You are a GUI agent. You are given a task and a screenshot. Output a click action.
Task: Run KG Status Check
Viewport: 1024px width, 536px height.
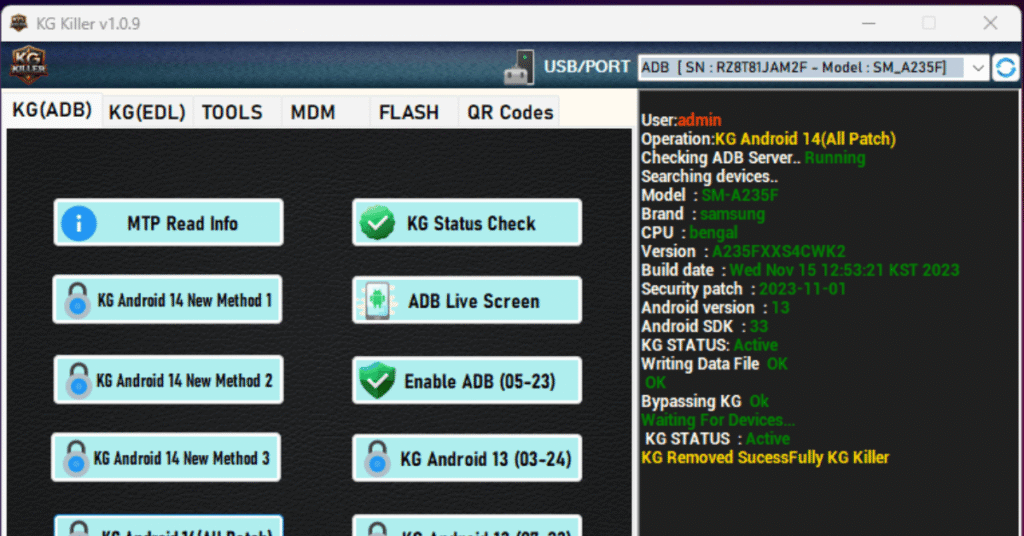[467, 223]
